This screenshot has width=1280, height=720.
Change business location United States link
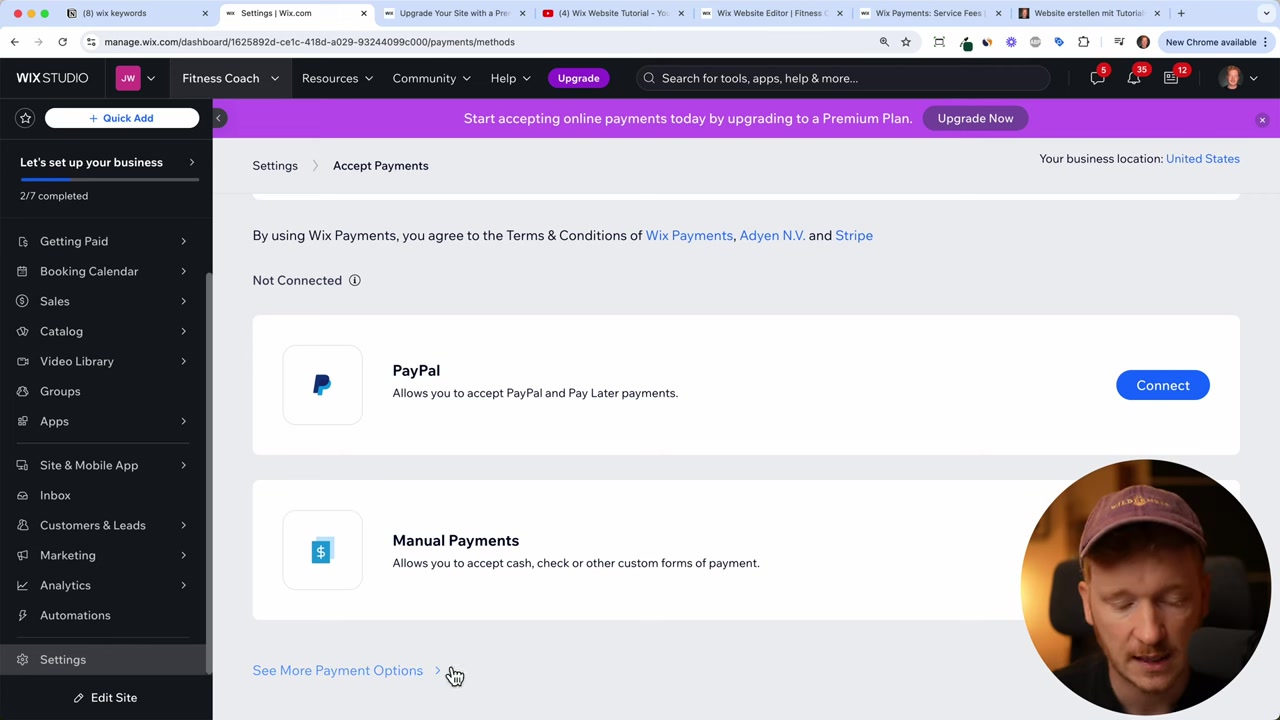[1202, 158]
